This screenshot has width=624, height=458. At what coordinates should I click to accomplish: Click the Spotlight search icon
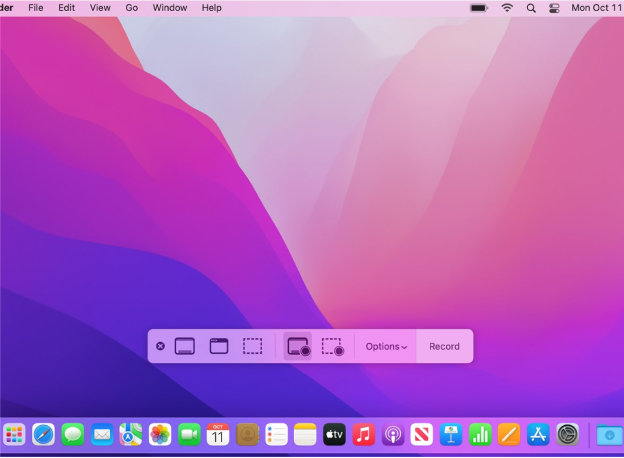point(531,8)
